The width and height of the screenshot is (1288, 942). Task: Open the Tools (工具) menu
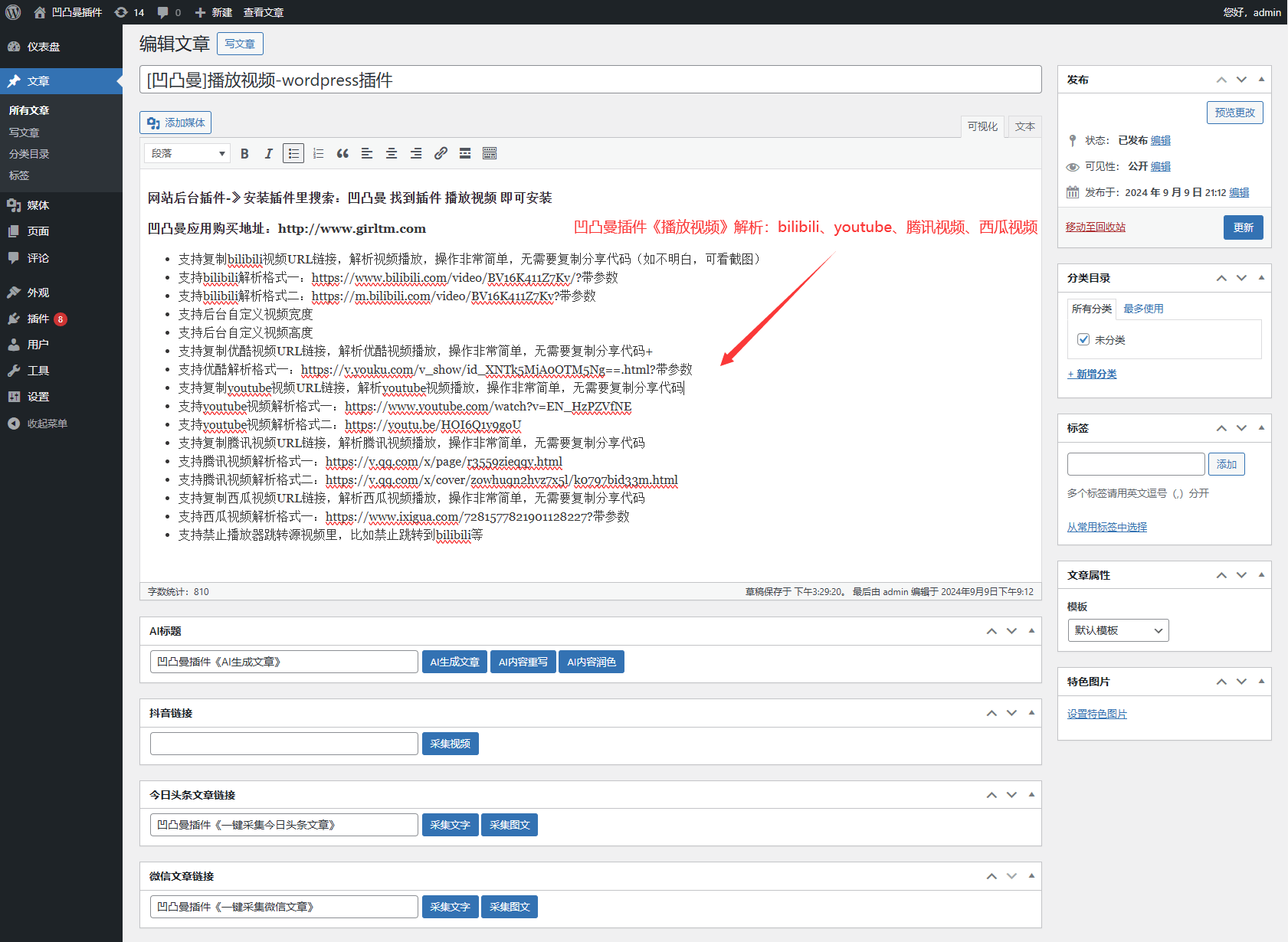pyautogui.click(x=61, y=371)
